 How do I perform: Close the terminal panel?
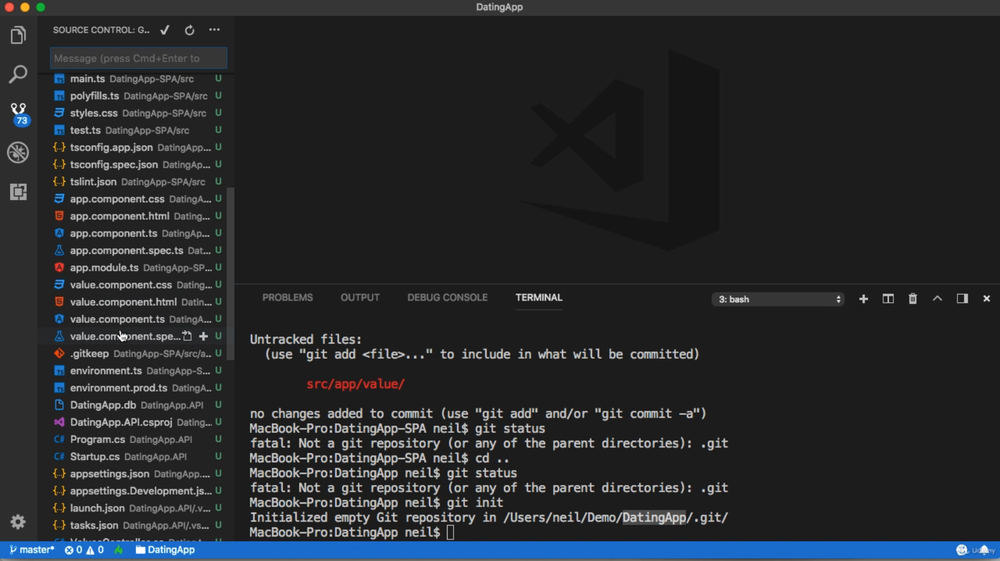(987, 299)
